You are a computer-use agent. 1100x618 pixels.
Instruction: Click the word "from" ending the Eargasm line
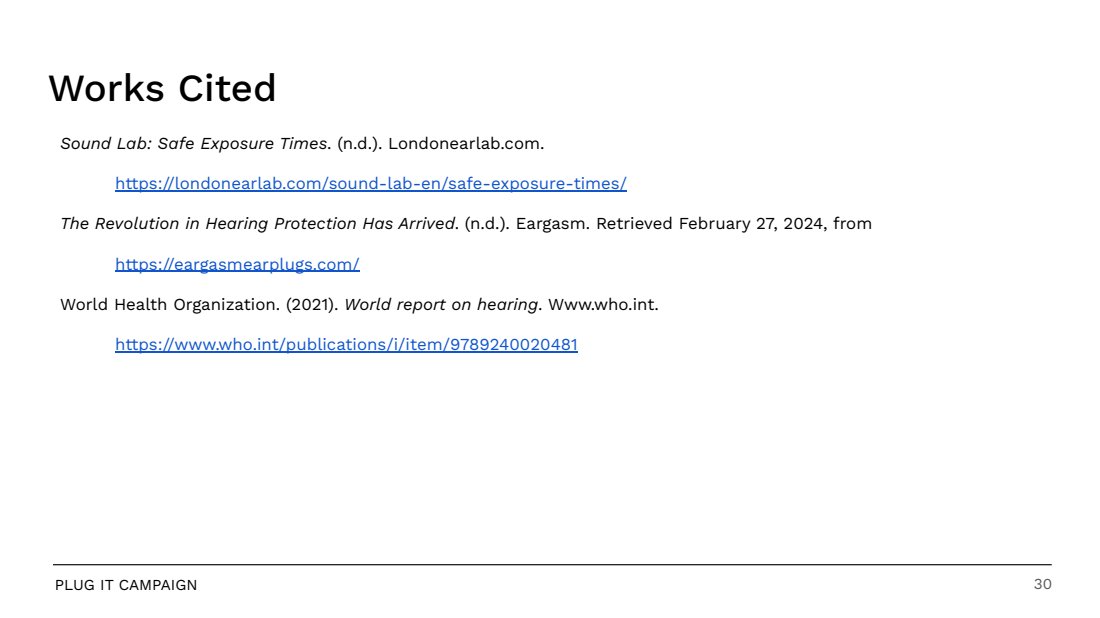pos(852,224)
